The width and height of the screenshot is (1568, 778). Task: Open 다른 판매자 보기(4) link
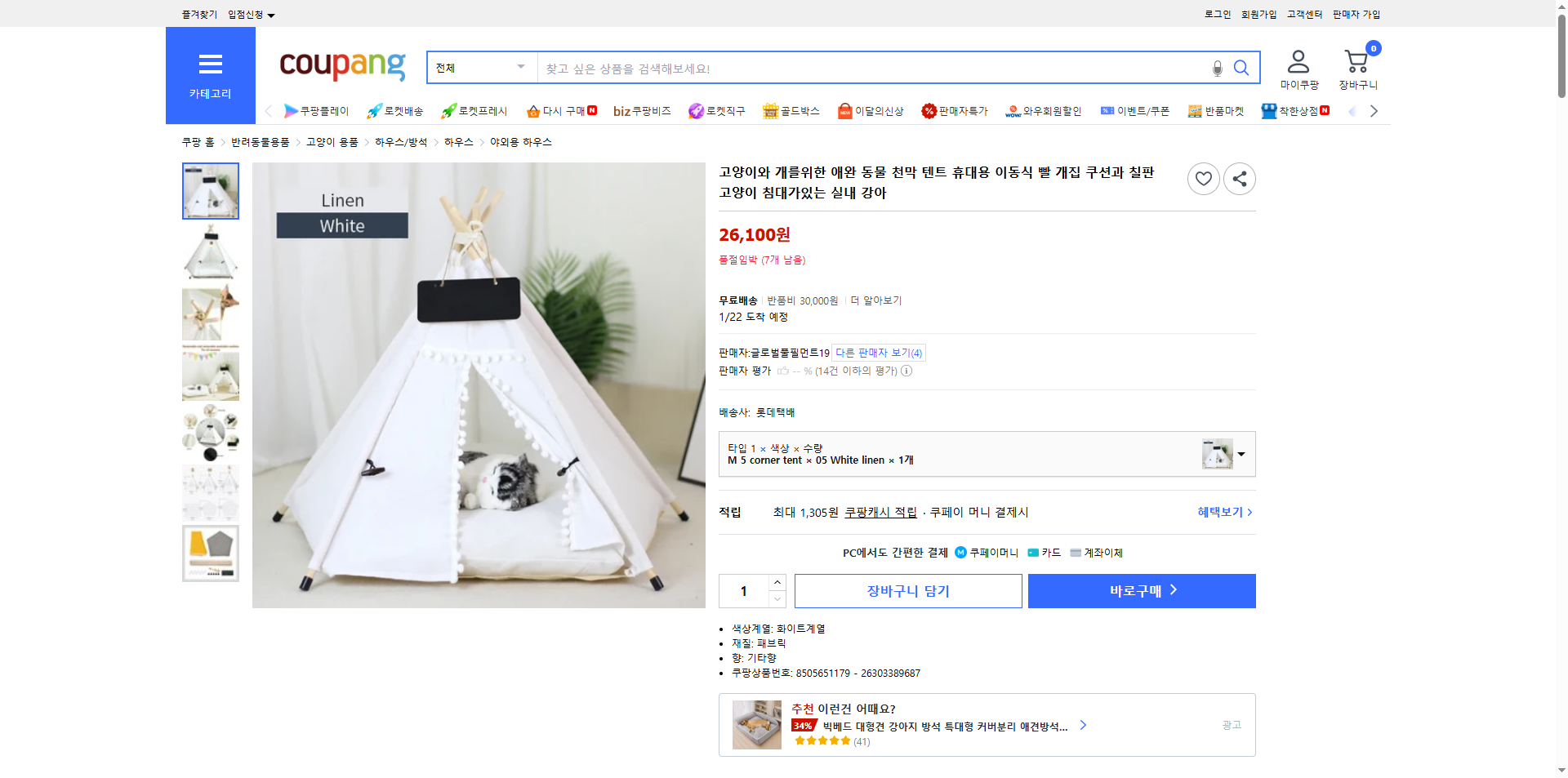tap(877, 353)
